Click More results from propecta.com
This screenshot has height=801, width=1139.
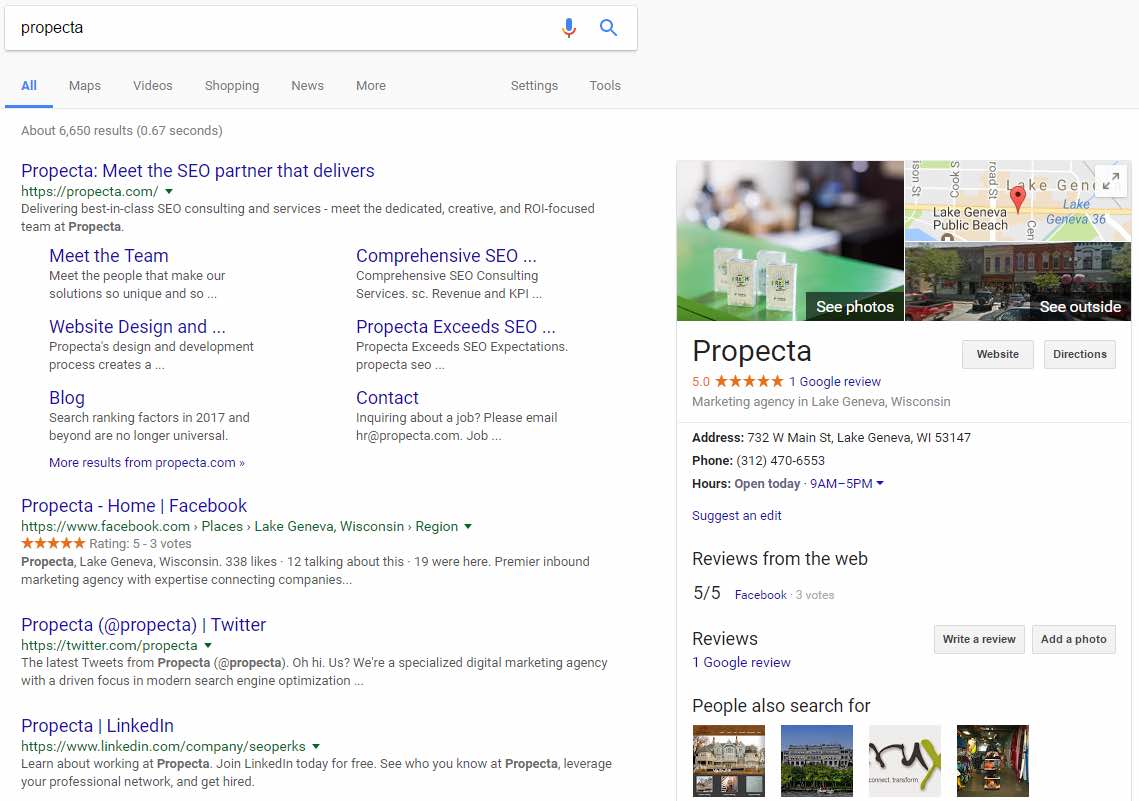click(147, 463)
